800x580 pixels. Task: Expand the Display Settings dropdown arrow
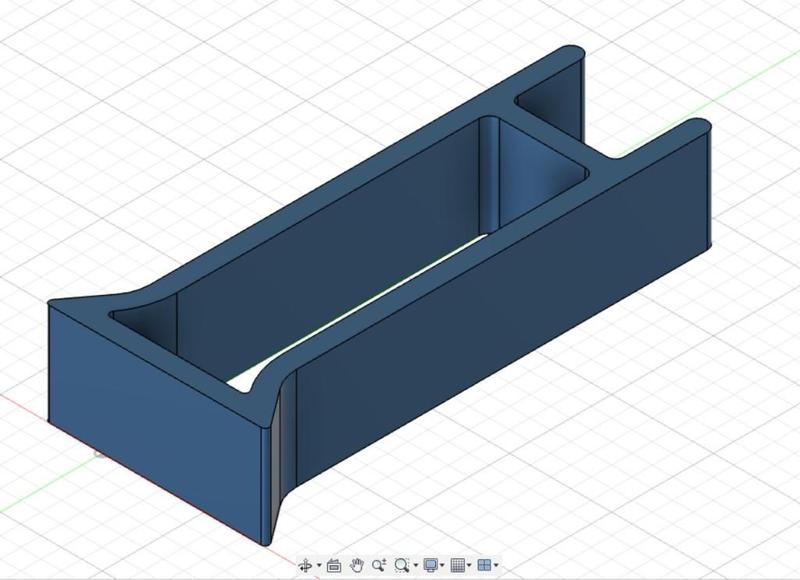coord(442,565)
